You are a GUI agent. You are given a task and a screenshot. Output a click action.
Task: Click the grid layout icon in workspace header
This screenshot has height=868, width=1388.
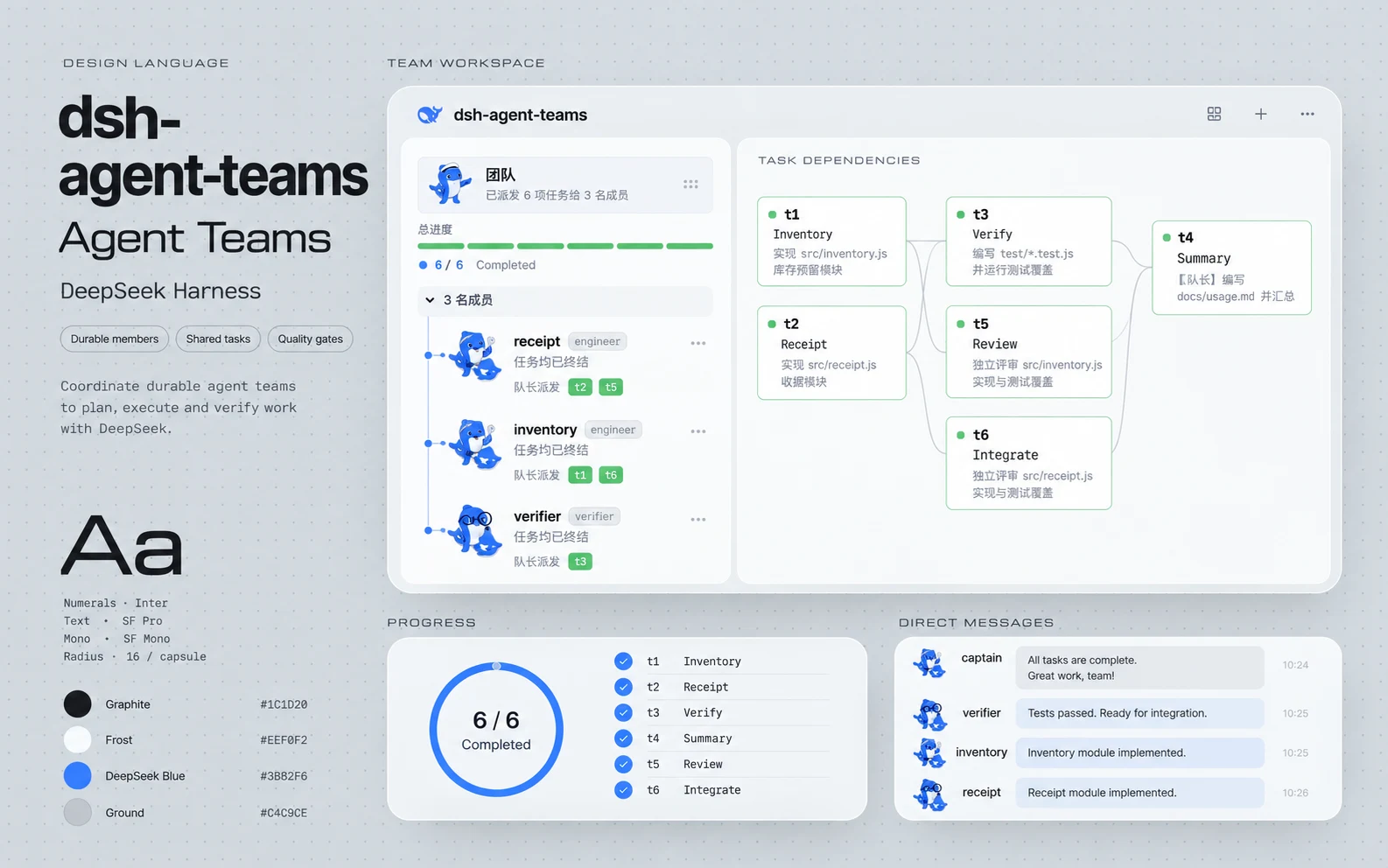pos(1214,114)
